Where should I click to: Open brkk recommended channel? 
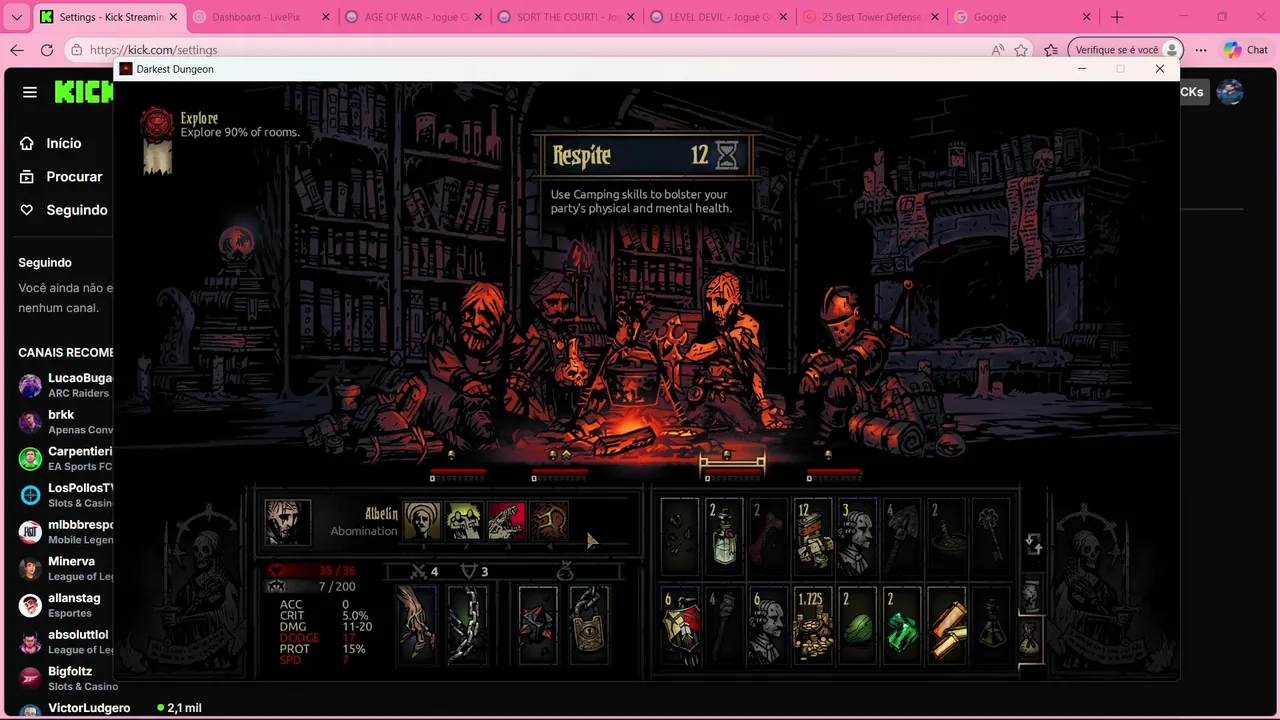tap(63, 422)
